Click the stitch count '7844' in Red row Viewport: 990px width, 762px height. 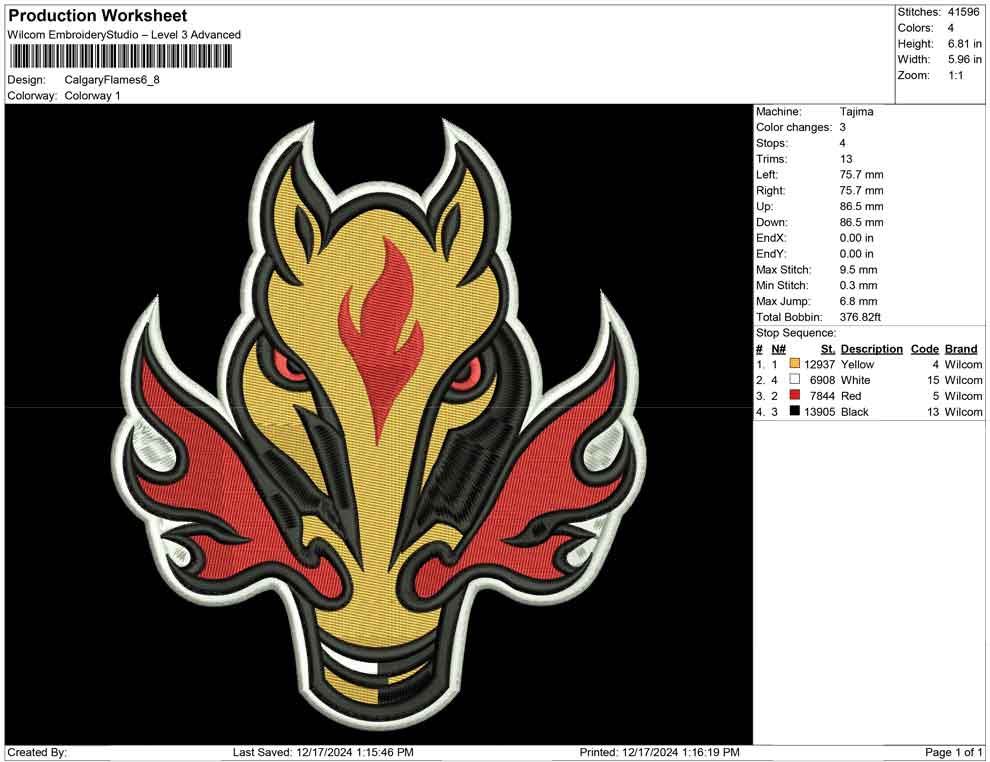pos(823,395)
